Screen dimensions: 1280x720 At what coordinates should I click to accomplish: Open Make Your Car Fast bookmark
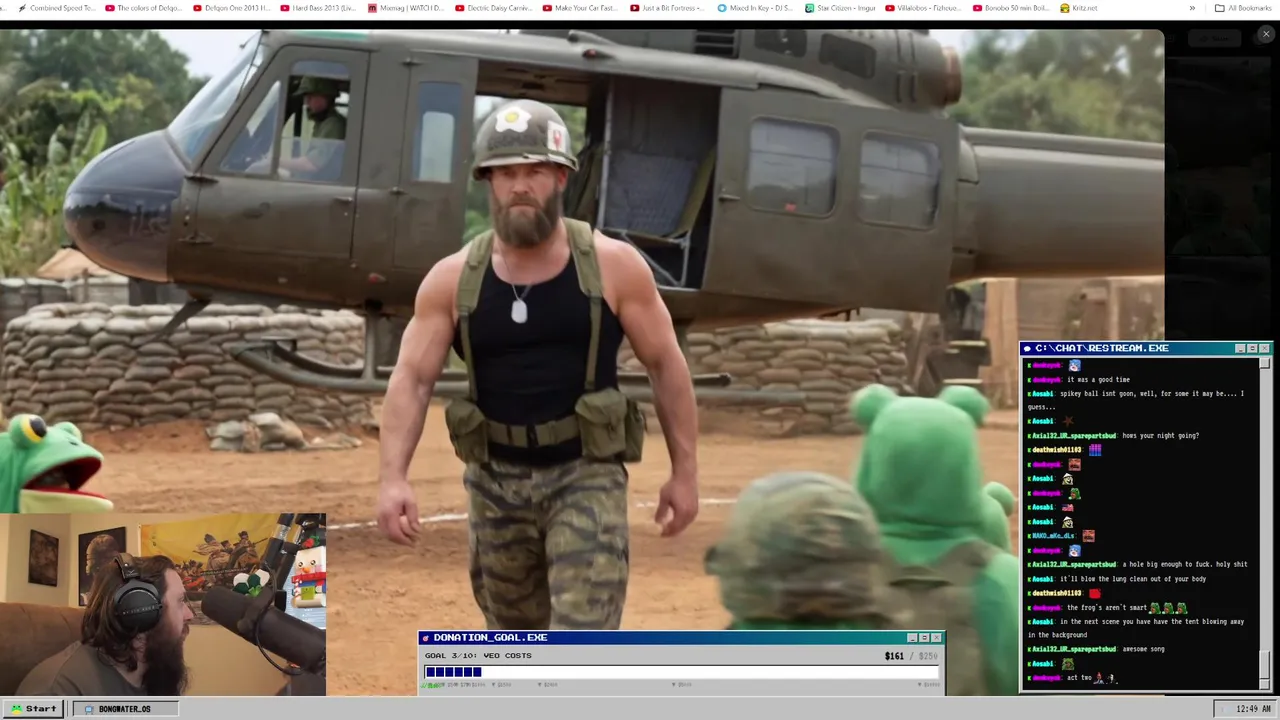click(x=581, y=8)
